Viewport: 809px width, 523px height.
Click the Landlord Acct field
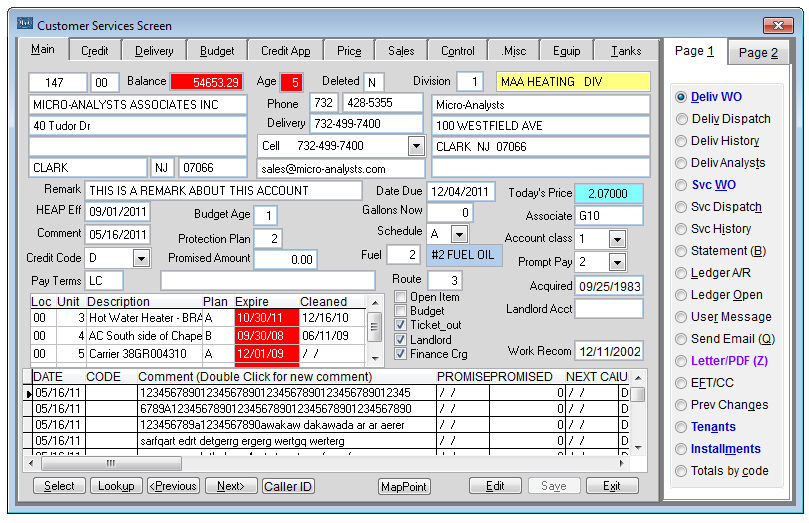pos(609,309)
